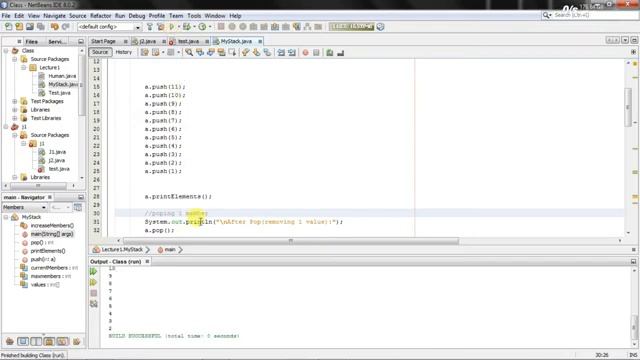
Task: Expand the Test Packages node
Action: pyautogui.click(x=15, y=101)
